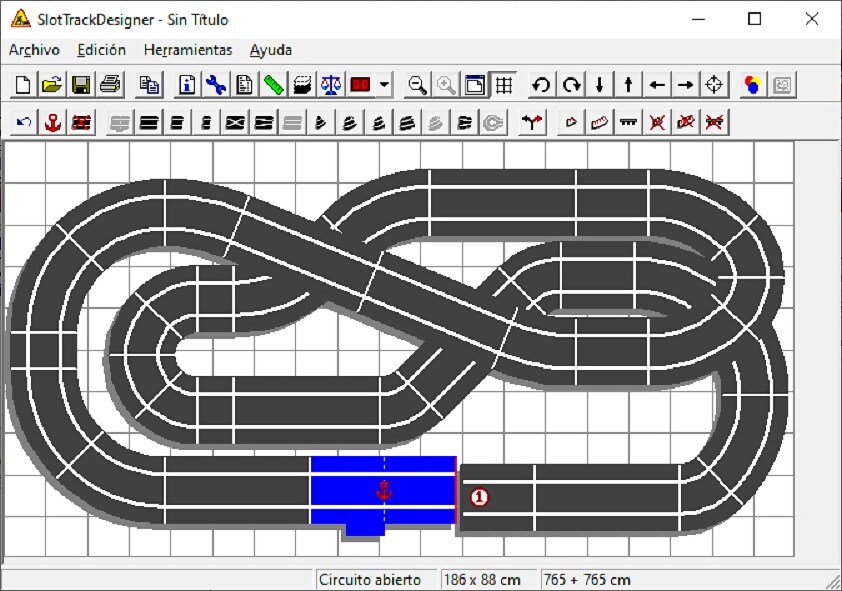This screenshot has height=591, width=842.
Task: Show the parts list document icon
Action: (x=245, y=85)
